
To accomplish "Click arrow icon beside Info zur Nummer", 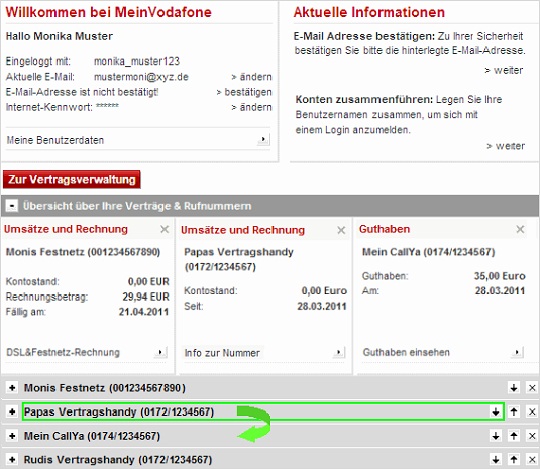I will 339,352.
